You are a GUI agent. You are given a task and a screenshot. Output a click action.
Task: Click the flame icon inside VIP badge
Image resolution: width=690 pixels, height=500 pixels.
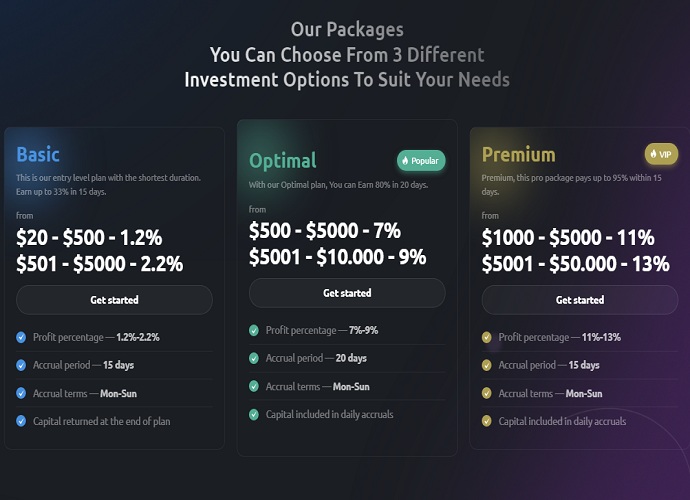pos(653,154)
